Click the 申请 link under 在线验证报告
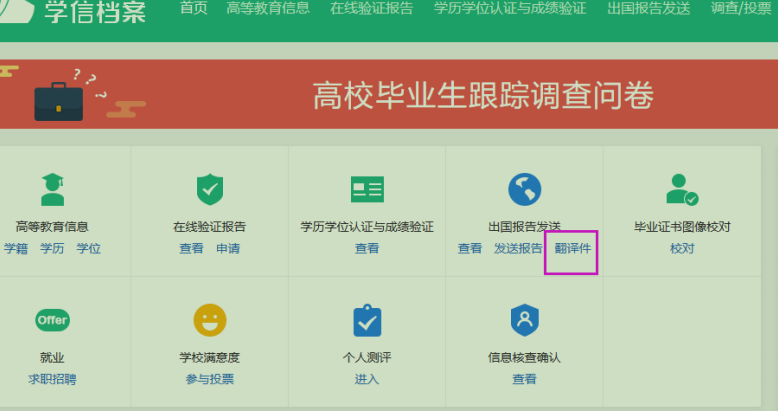Image resolution: width=778 pixels, height=411 pixels. click(228, 248)
